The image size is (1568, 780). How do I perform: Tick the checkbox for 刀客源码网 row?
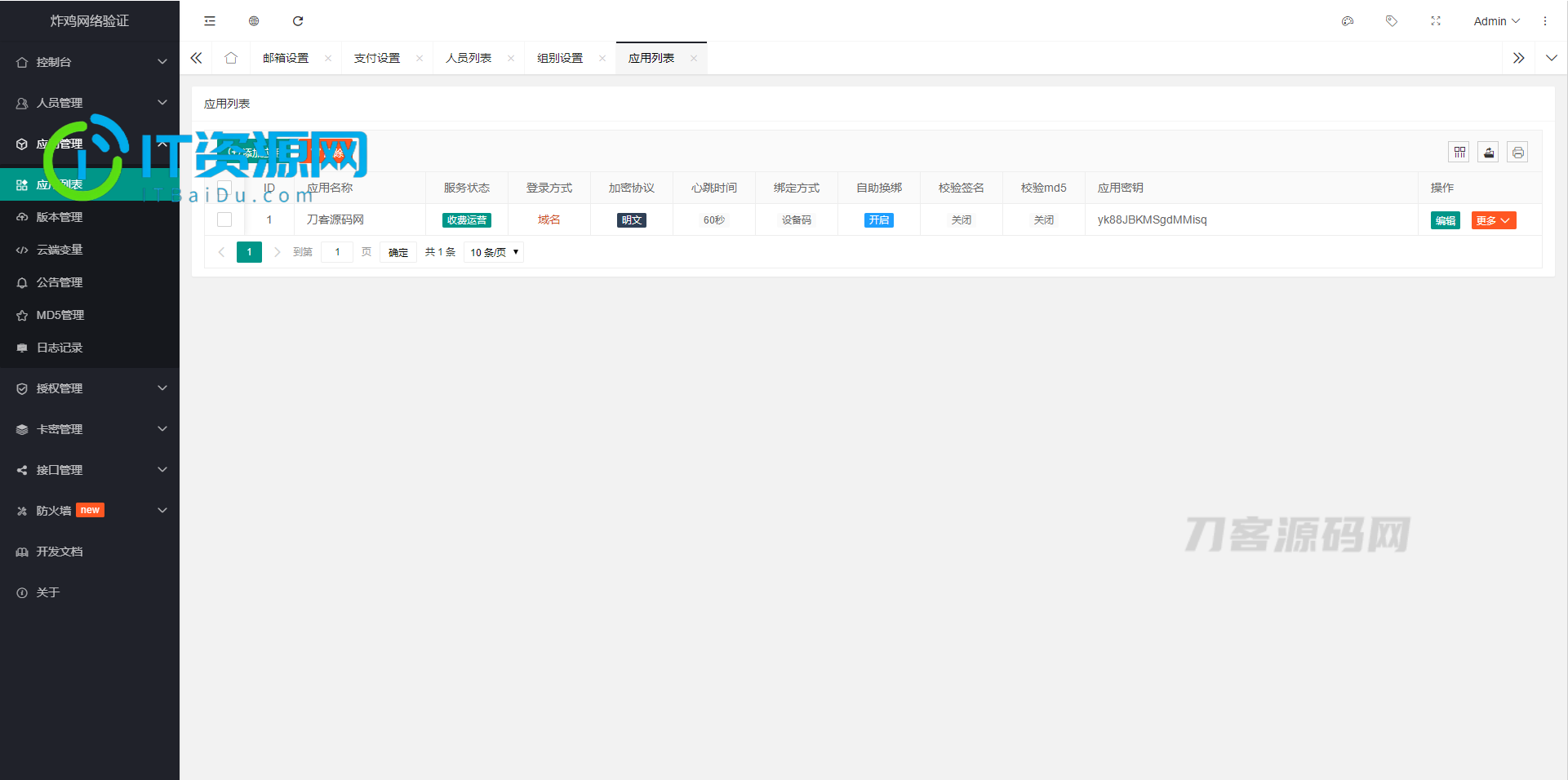(224, 219)
